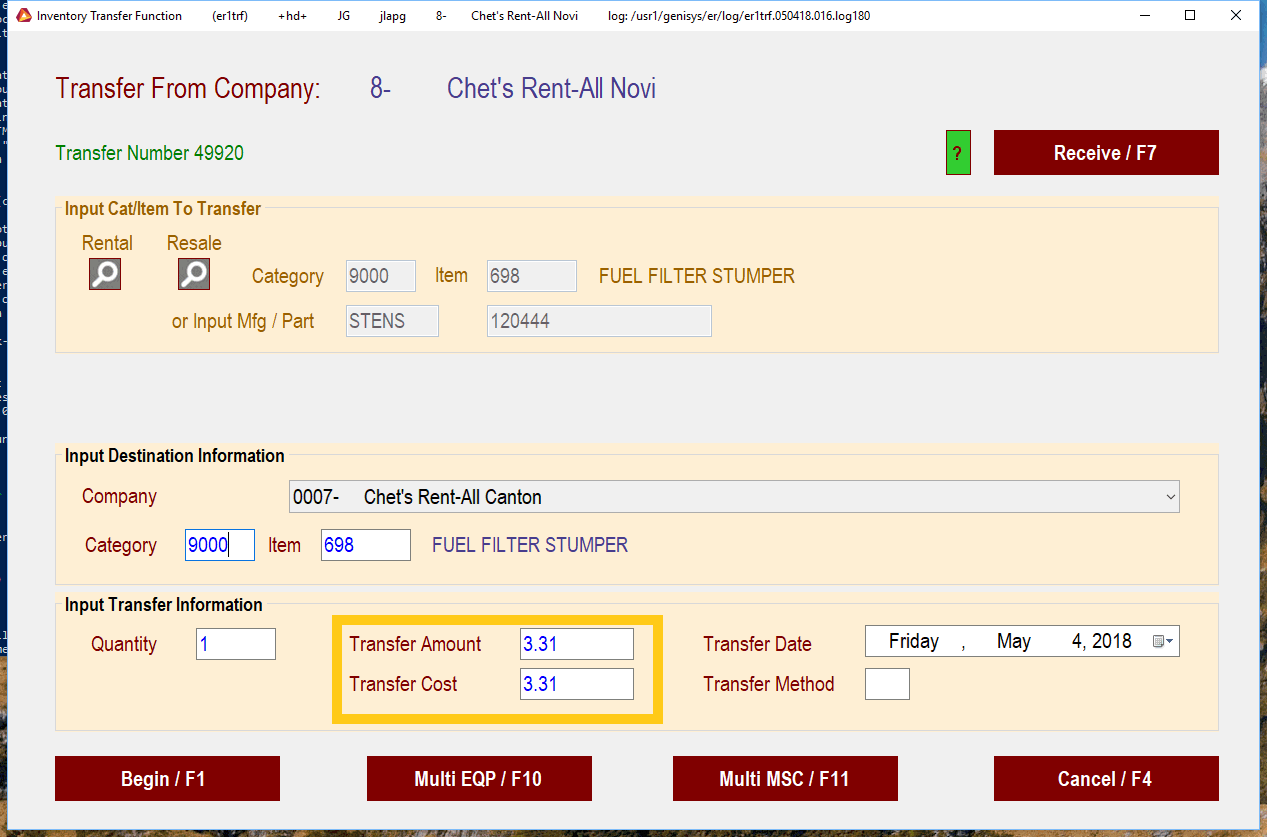The image size is (1267, 837).
Task: Click the Mfg field showing STENS
Action: [392, 321]
